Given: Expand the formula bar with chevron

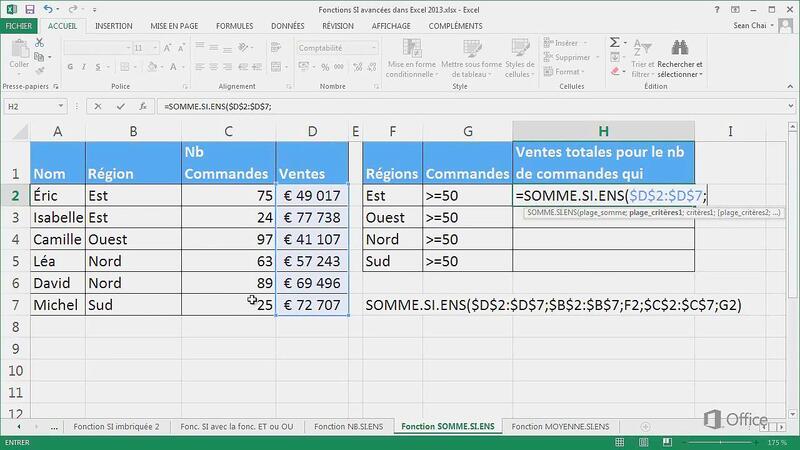Looking at the screenshot, I should tap(790, 106).
